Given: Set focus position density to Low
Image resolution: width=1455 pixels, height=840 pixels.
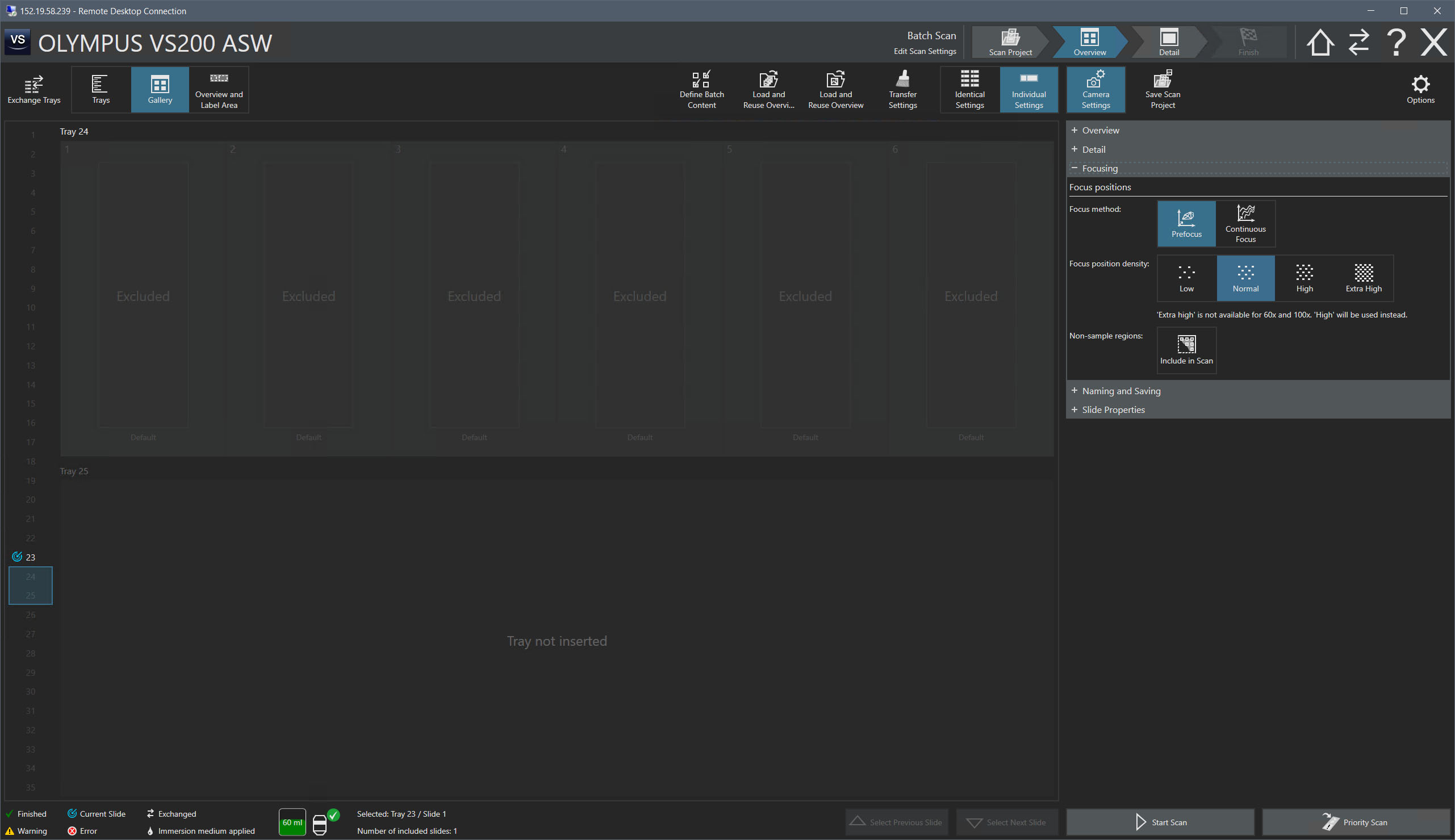Looking at the screenshot, I should pyautogui.click(x=1186, y=278).
